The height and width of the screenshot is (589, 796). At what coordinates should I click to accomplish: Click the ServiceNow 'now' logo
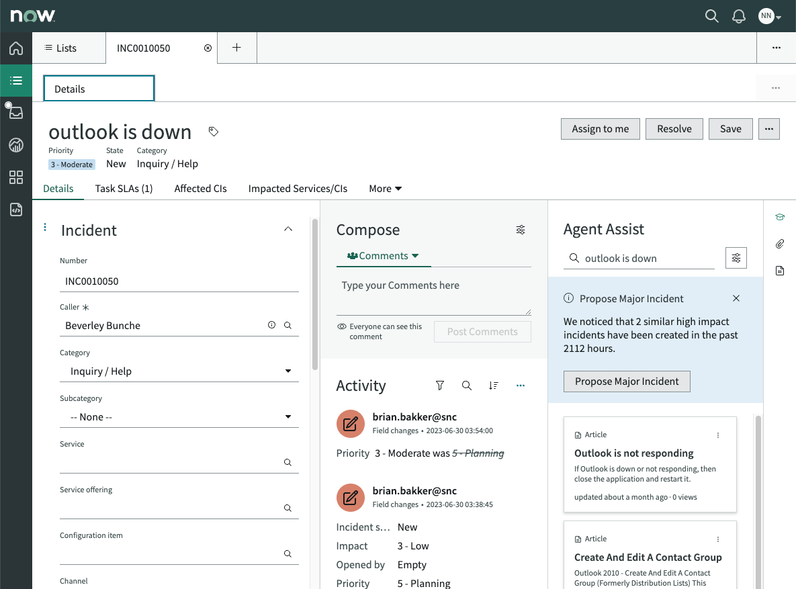32,16
